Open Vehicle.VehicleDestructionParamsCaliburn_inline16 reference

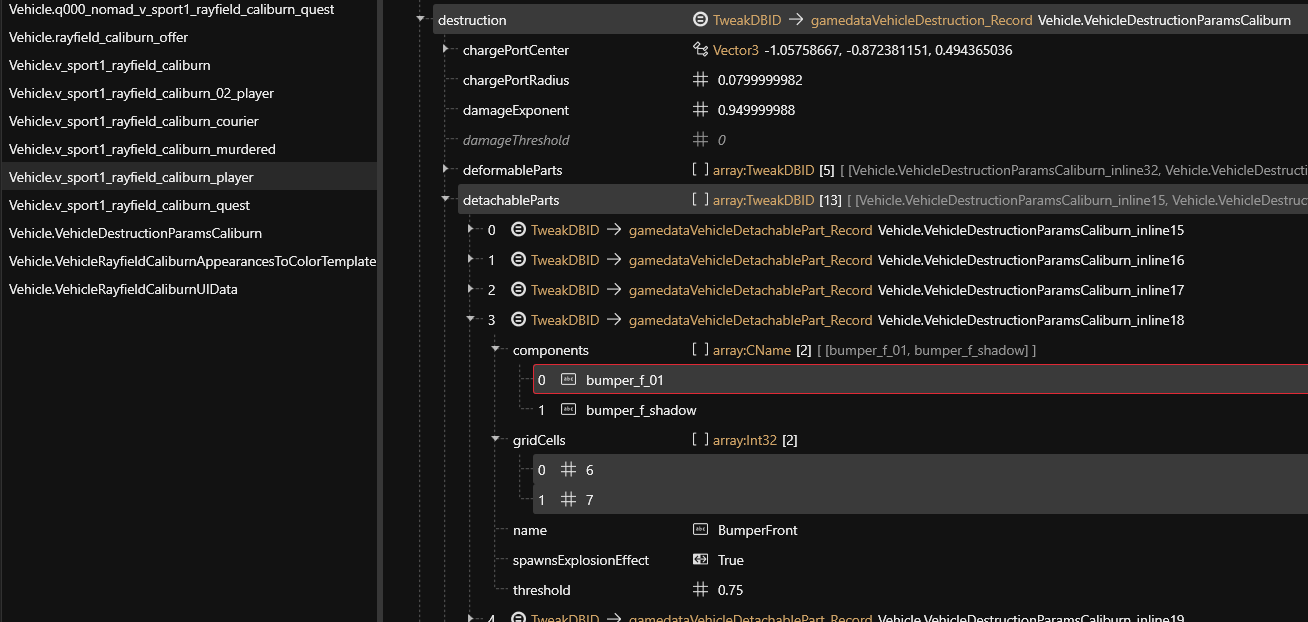click(x=1030, y=260)
